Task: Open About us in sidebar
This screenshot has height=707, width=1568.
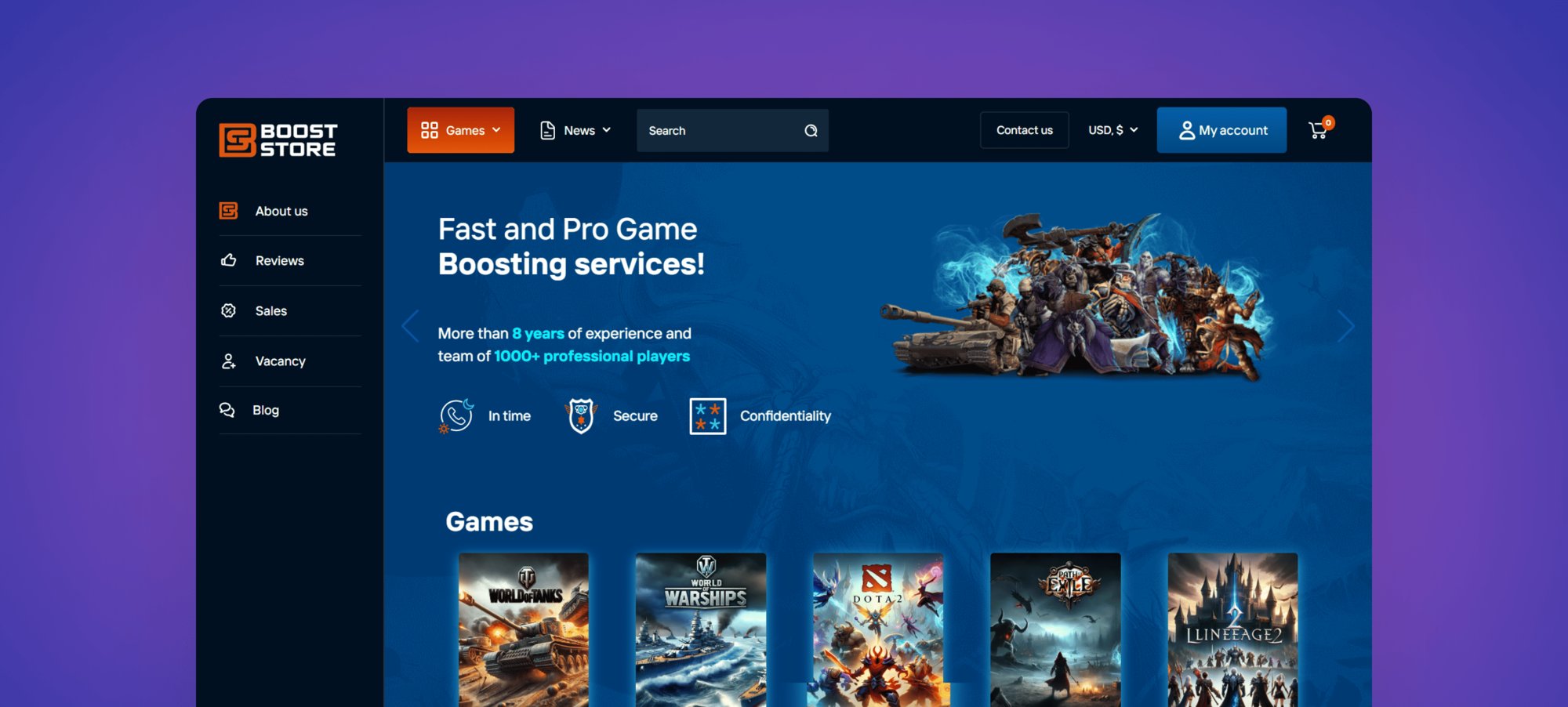Action: (x=281, y=211)
